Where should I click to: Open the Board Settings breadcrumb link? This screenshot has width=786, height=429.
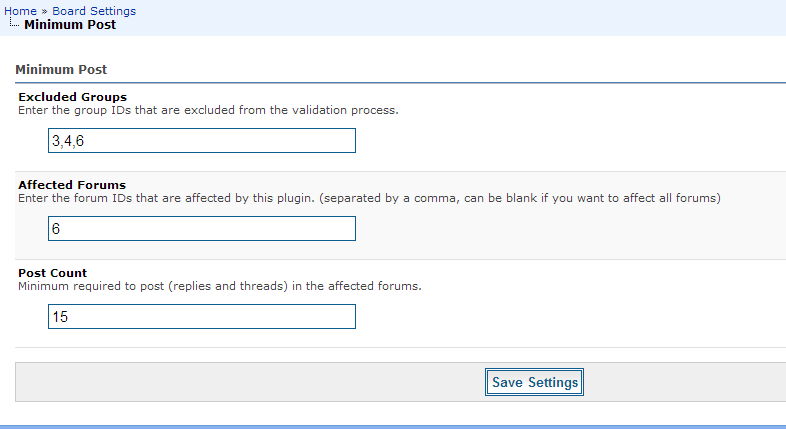coord(94,11)
